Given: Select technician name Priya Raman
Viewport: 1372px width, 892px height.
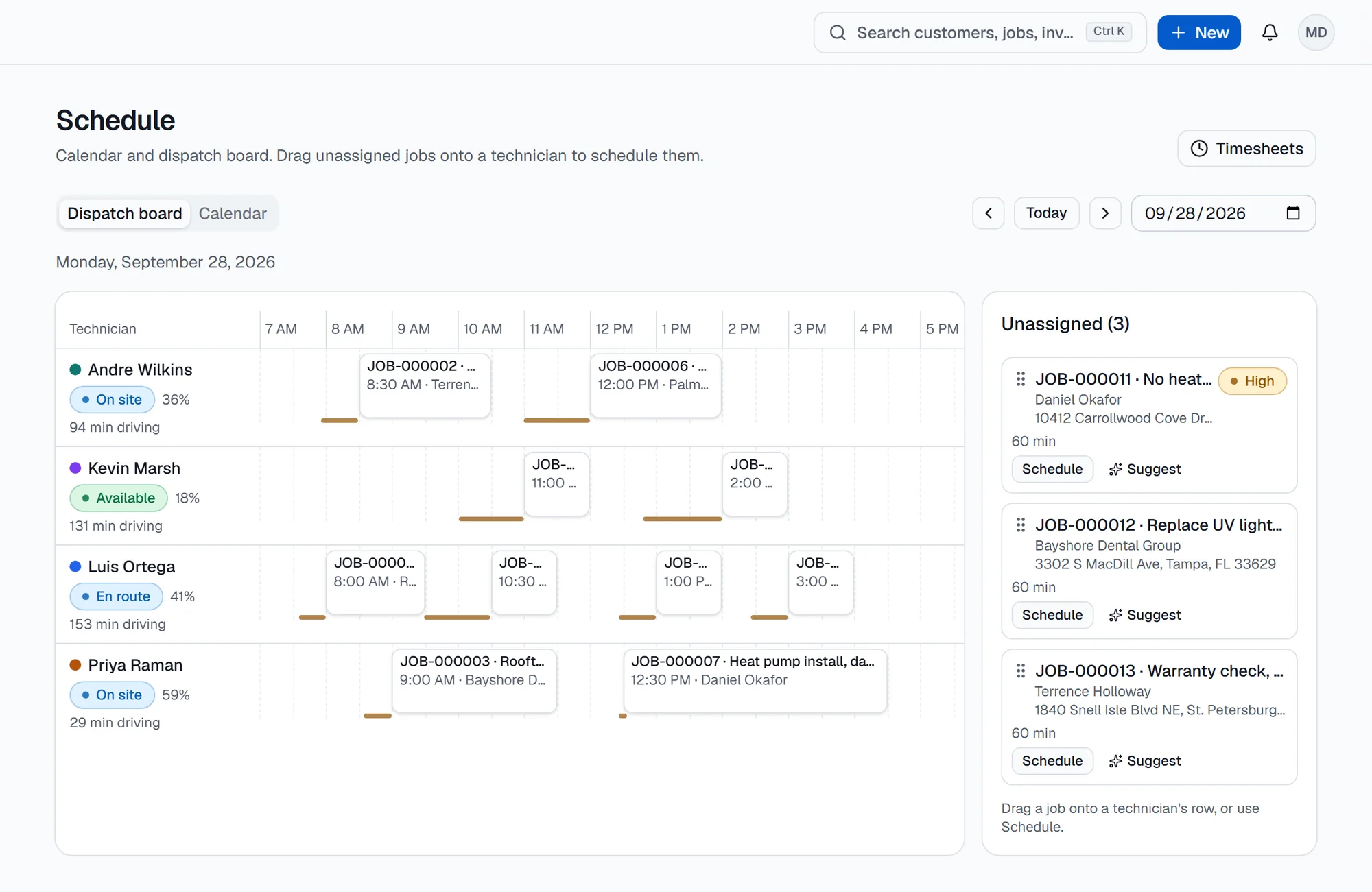Looking at the screenshot, I should click(x=135, y=665).
